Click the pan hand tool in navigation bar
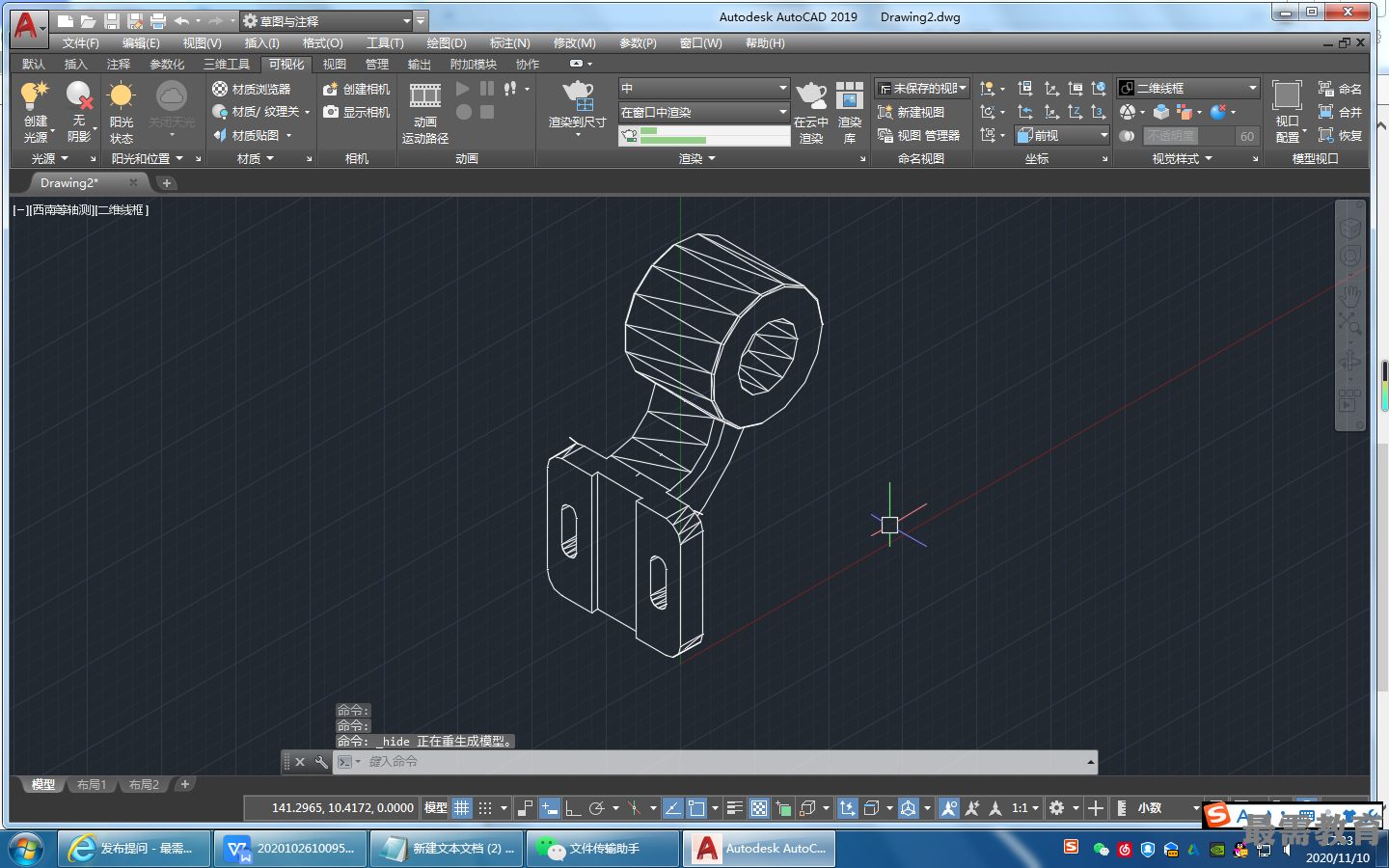1389x868 pixels. click(1349, 294)
